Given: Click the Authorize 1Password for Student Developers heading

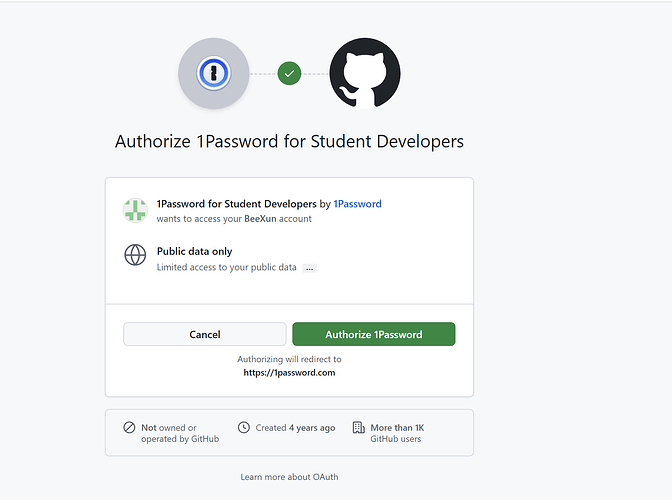Looking at the screenshot, I should click(289, 141).
